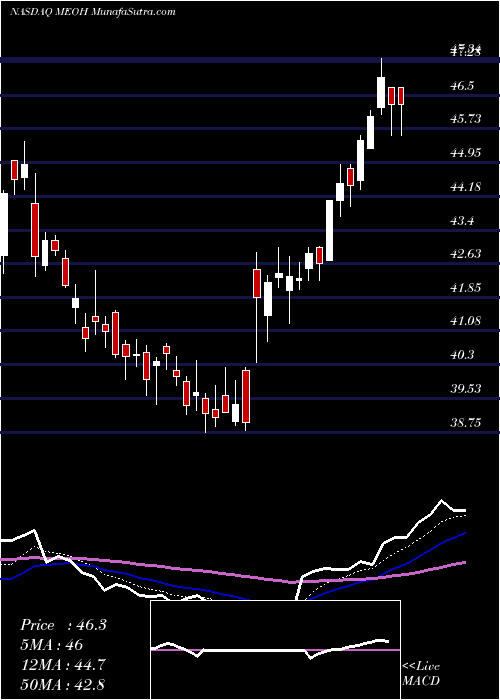Select the 45.73 price axis label

pyautogui.click(x=466, y=119)
